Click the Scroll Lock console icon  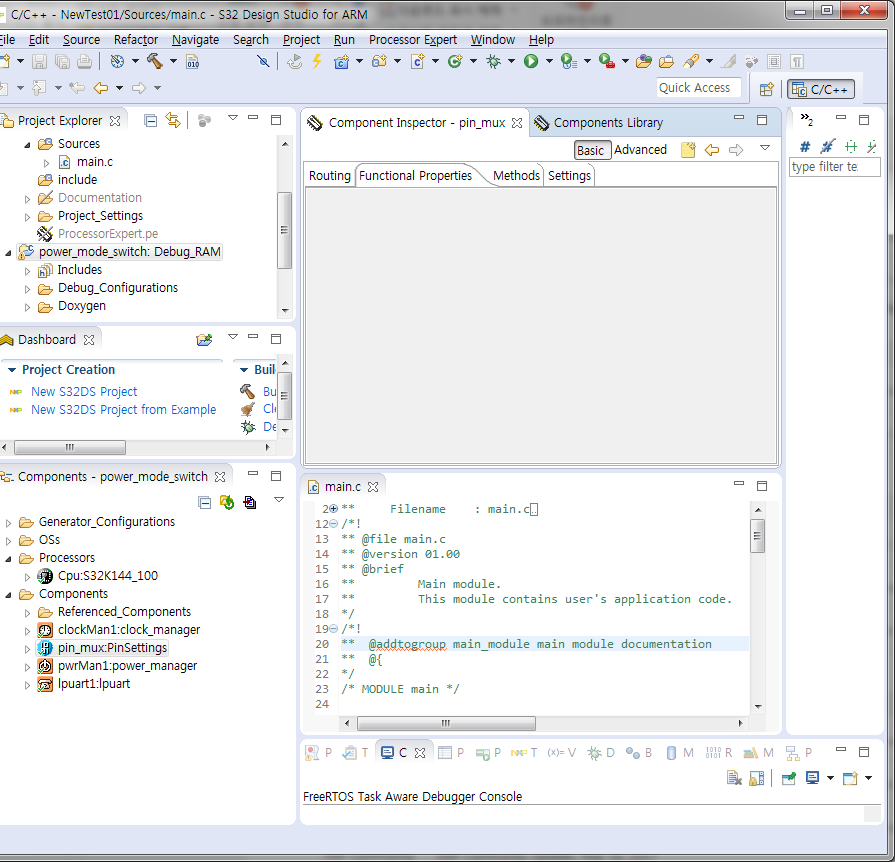pyautogui.click(x=757, y=778)
